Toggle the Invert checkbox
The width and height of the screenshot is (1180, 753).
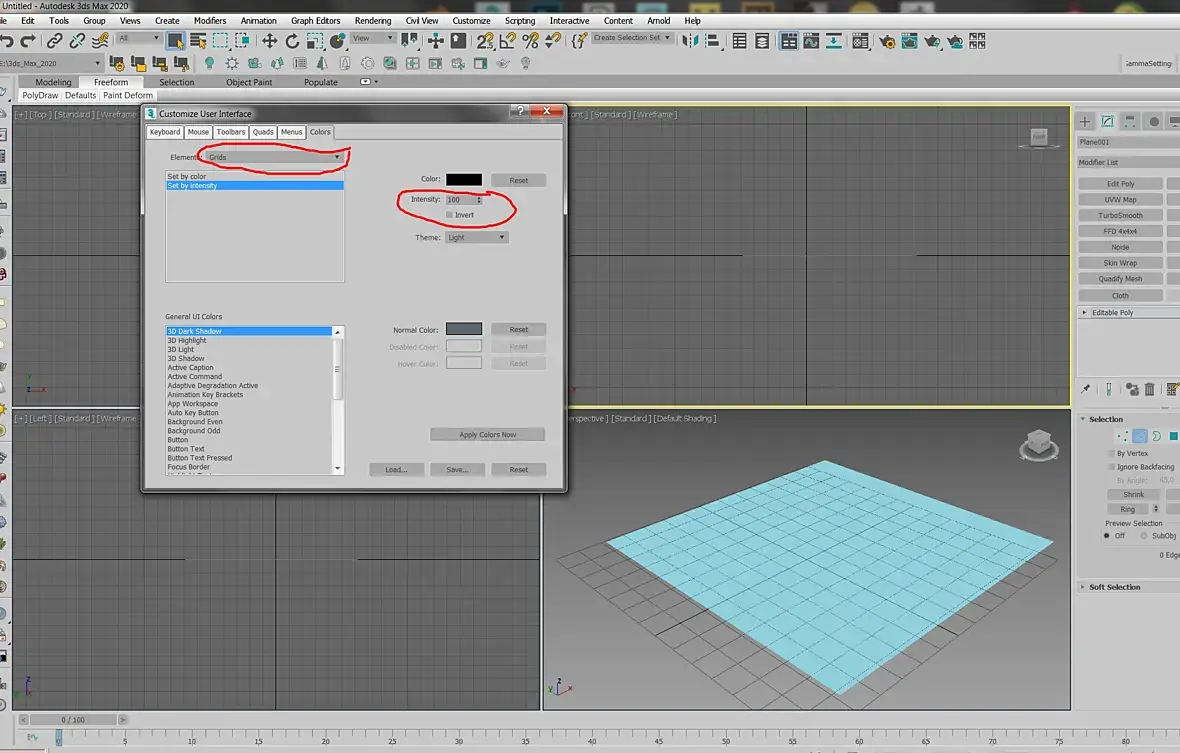[450, 215]
